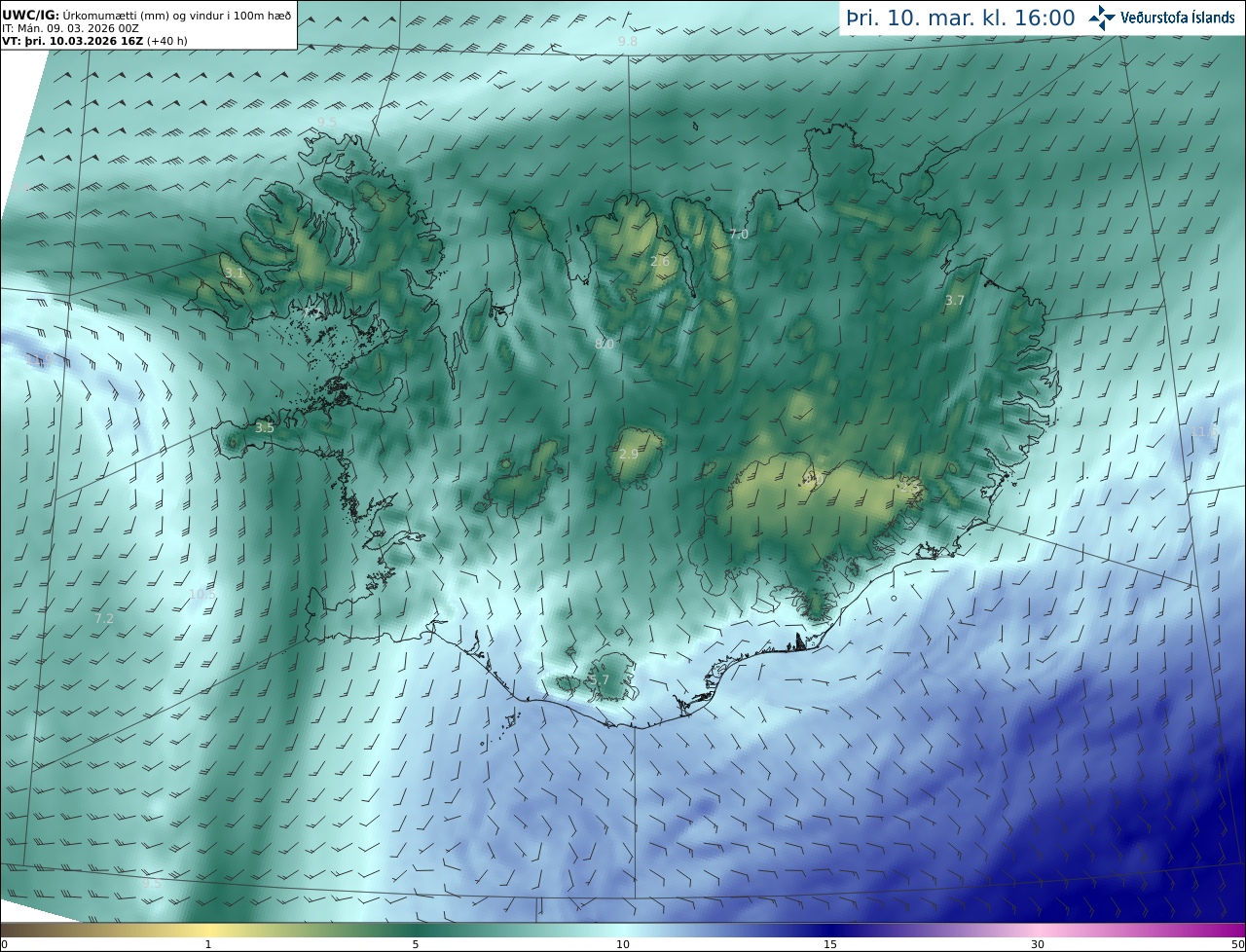This screenshot has height=952, width=1246.
Task: Click the 5 tick on the color scale
Action: pyautogui.click(x=416, y=944)
